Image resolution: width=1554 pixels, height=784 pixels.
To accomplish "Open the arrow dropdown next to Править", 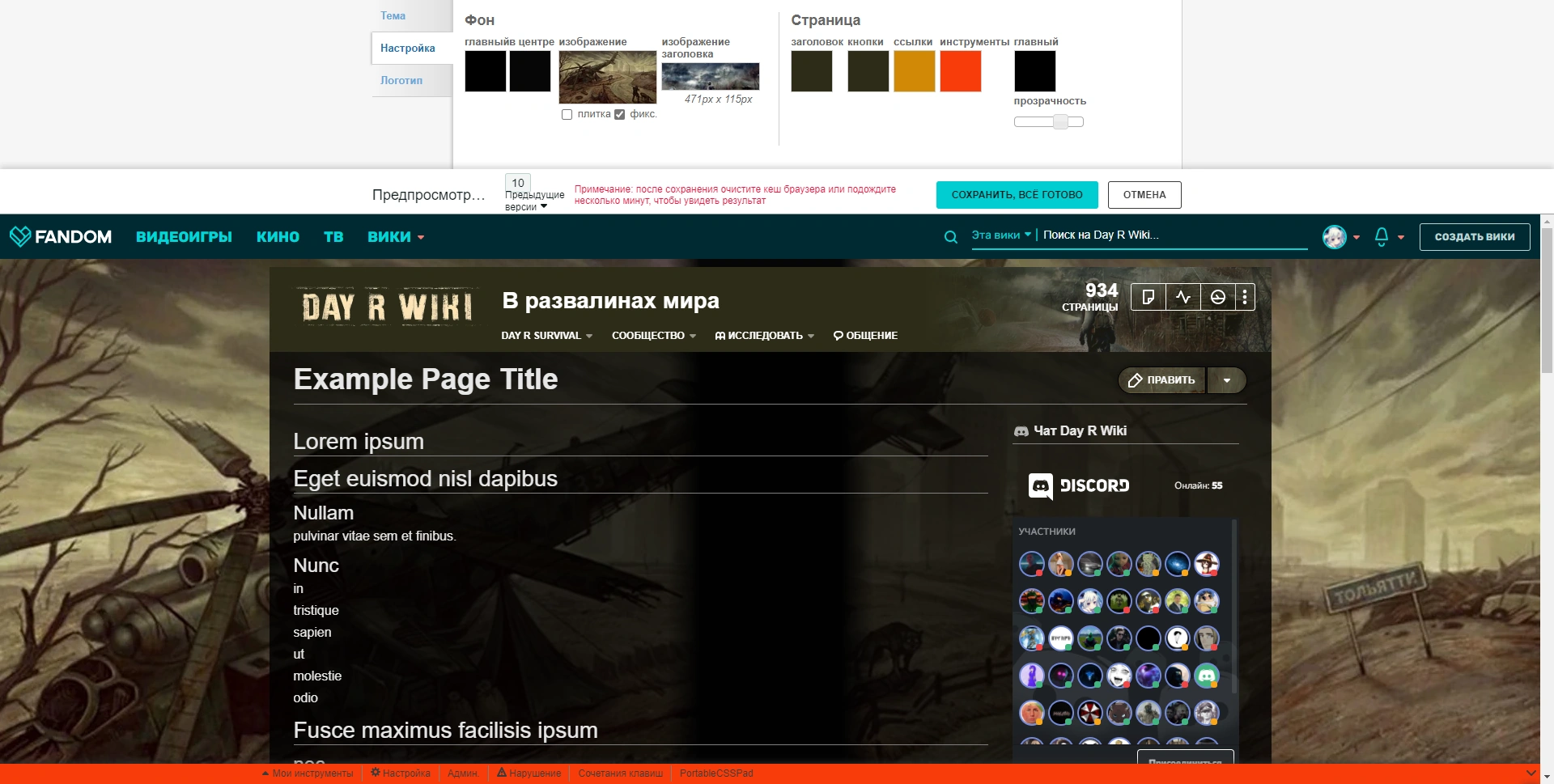I will tap(1227, 380).
